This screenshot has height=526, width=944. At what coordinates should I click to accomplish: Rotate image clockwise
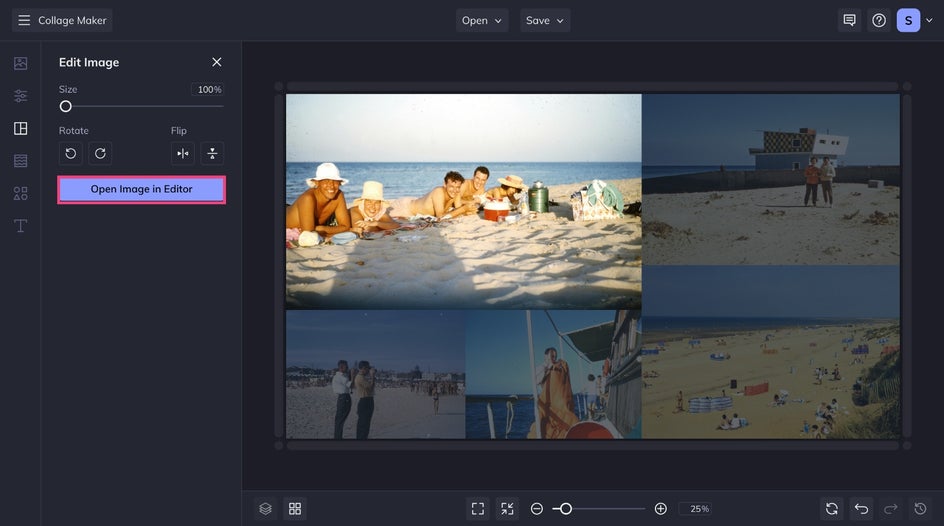100,153
